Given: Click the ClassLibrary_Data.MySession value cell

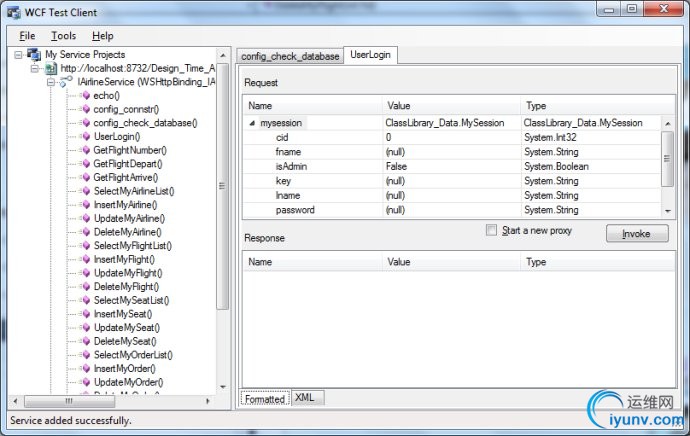Looking at the screenshot, I should click(x=451, y=123).
